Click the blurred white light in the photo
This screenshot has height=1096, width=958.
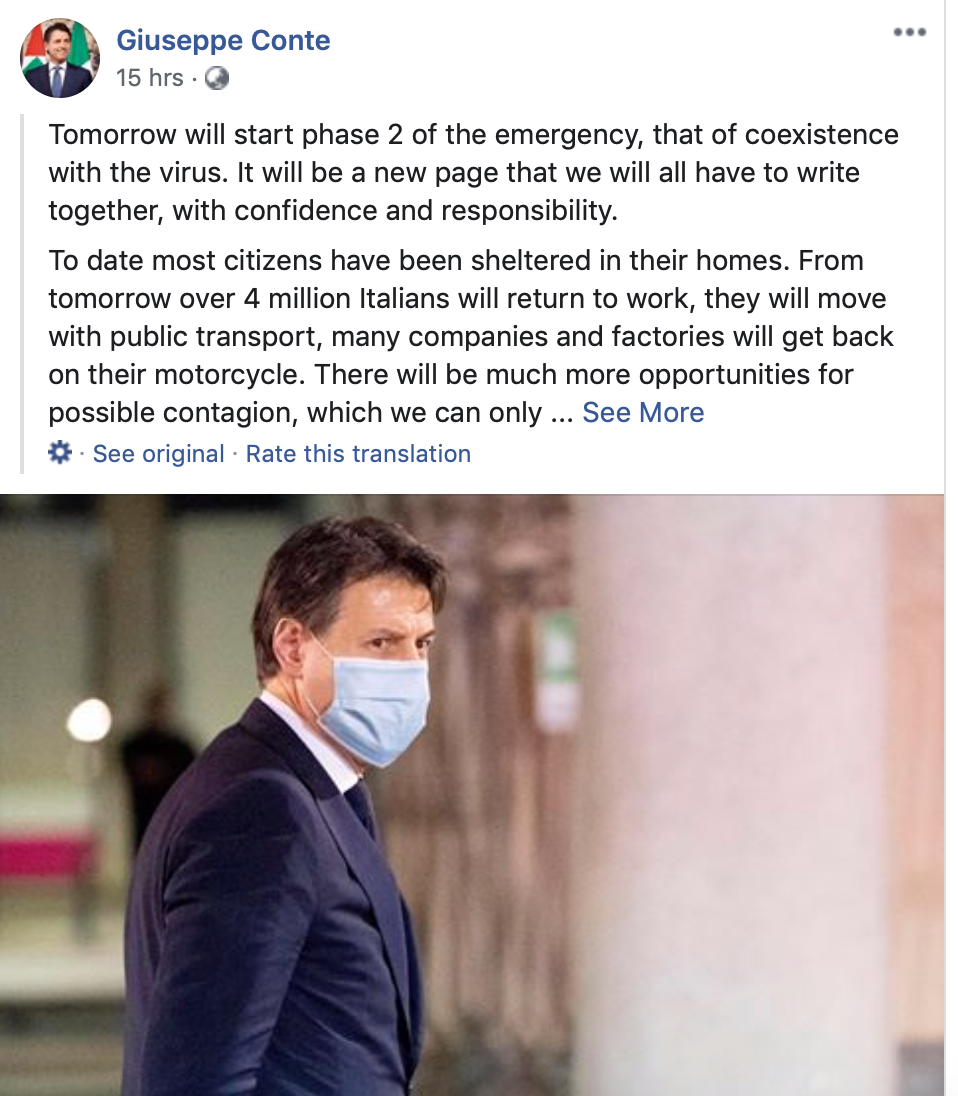[x=89, y=720]
